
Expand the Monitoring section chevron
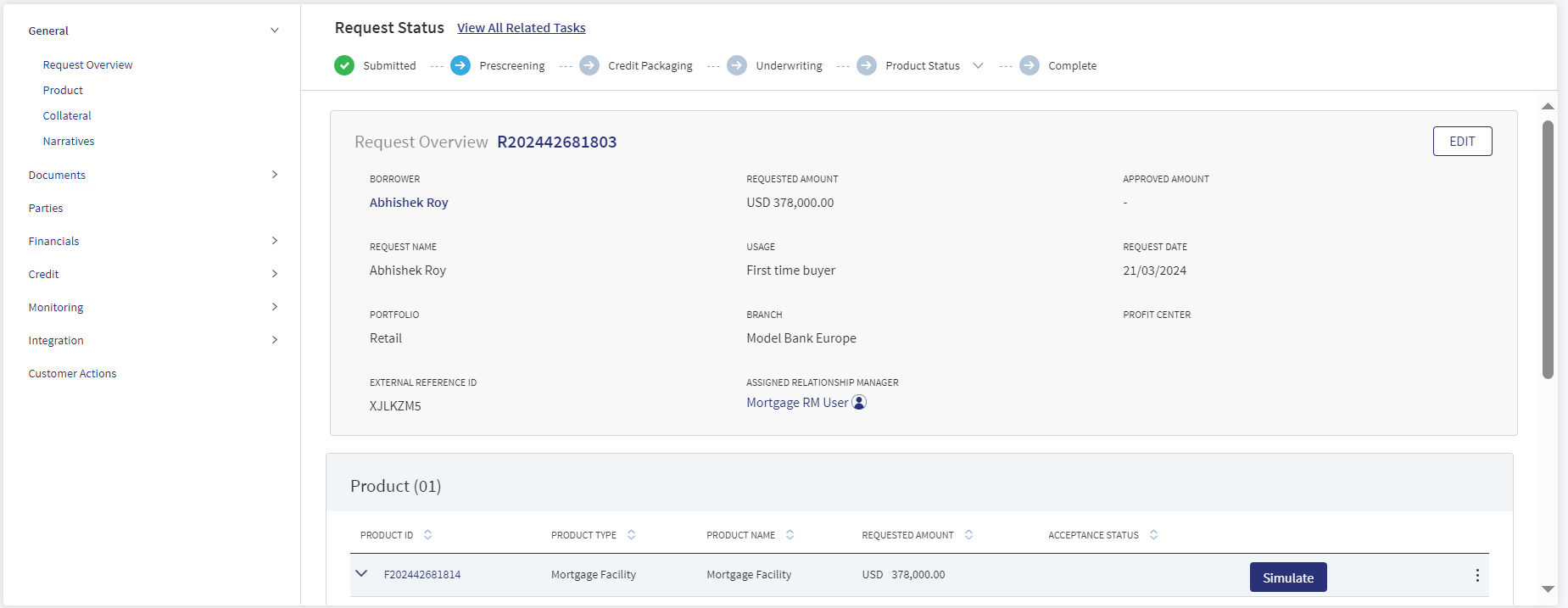pyautogui.click(x=275, y=307)
